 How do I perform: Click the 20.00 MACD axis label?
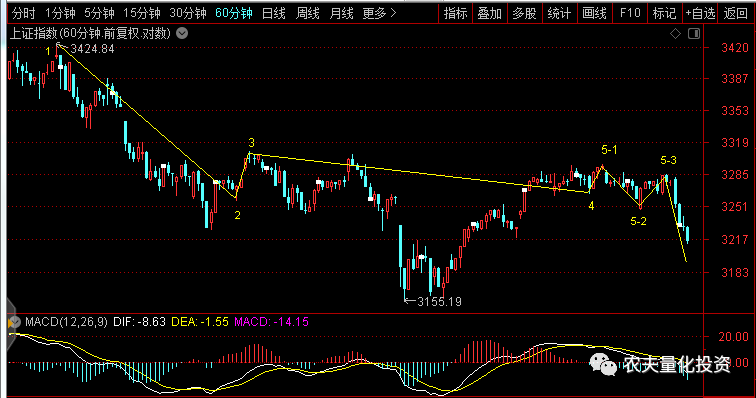(733, 337)
